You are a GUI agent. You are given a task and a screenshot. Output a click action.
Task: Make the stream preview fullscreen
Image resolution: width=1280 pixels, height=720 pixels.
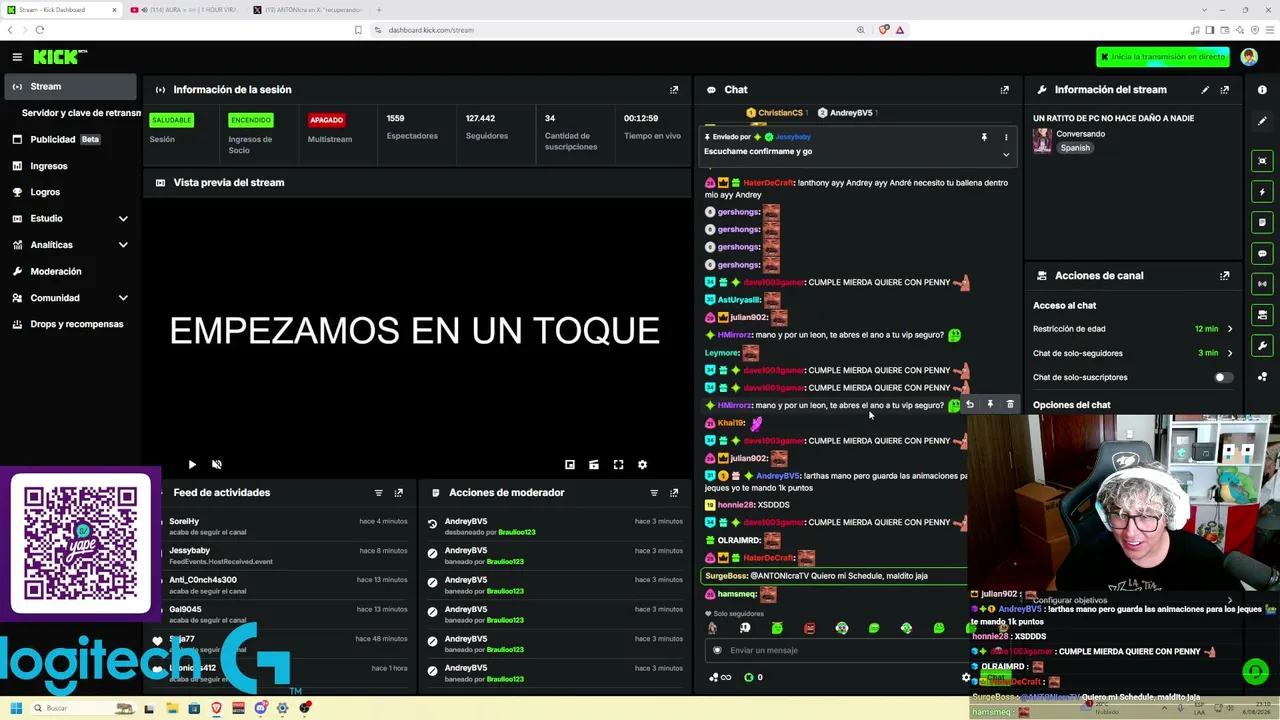tap(618, 465)
